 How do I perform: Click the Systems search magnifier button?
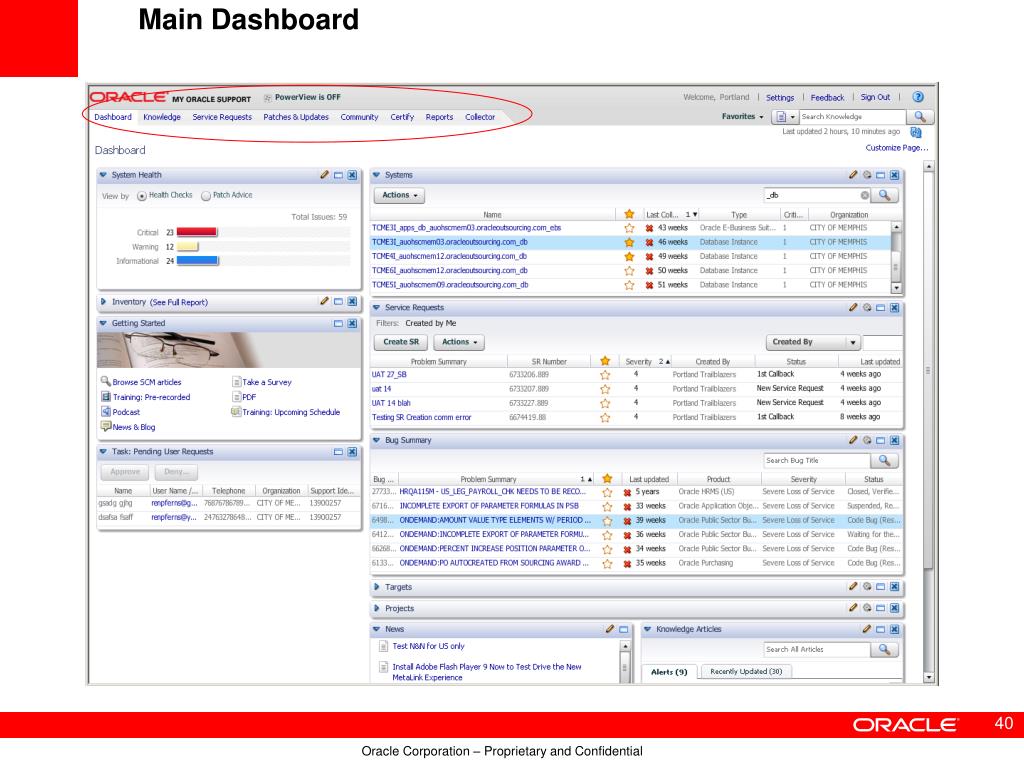pyautogui.click(x=884, y=195)
